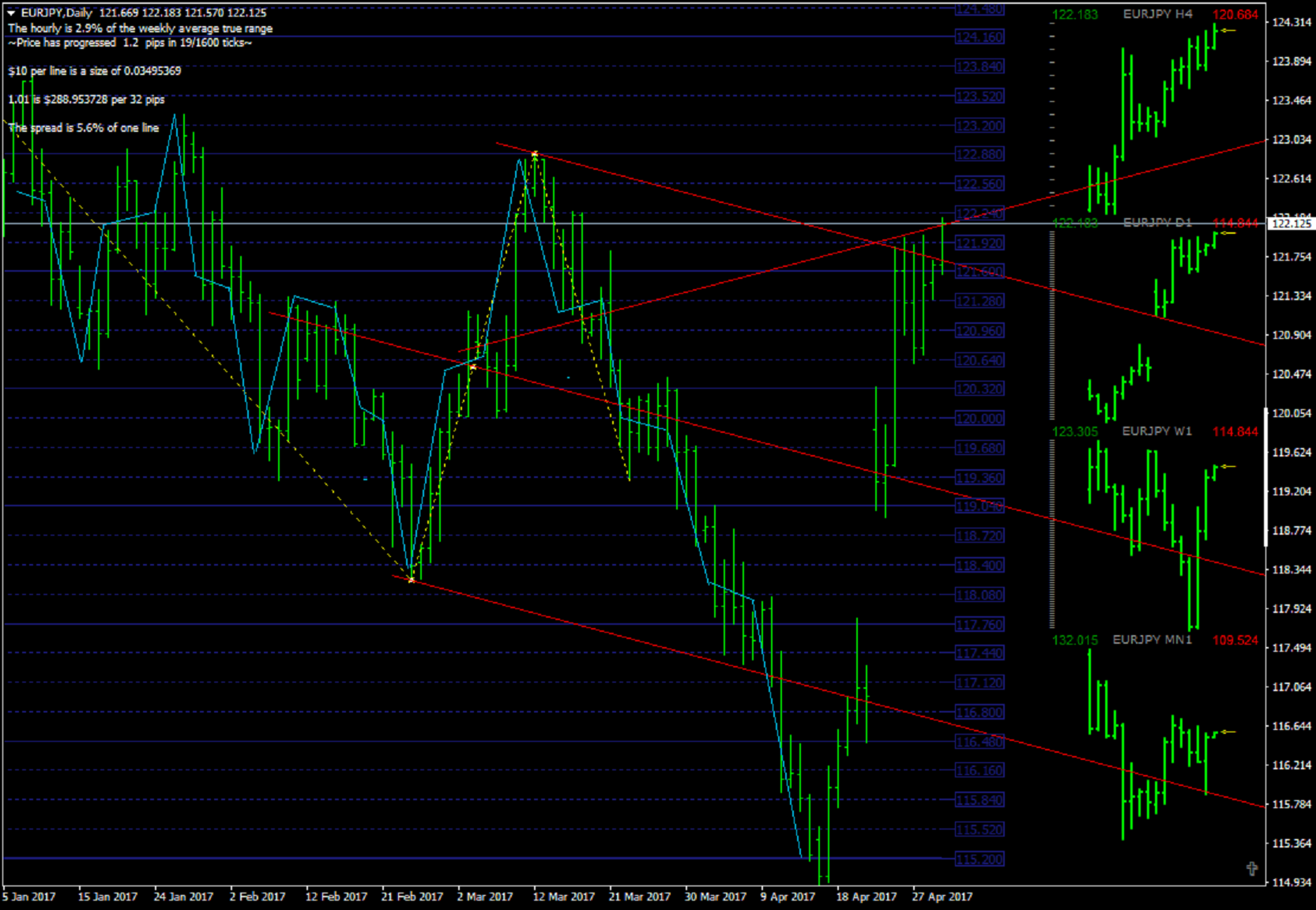The image size is (1316, 910).
Task: Click the 123.520 grid level label
Action: coord(979,96)
